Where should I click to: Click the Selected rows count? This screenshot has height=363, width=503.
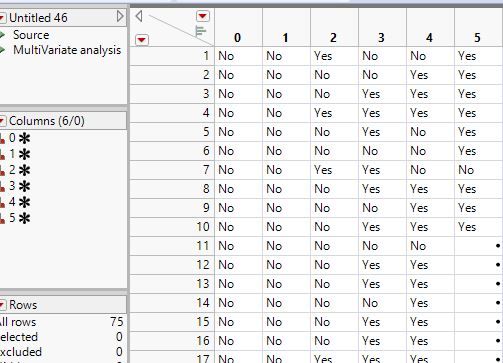click(x=119, y=337)
